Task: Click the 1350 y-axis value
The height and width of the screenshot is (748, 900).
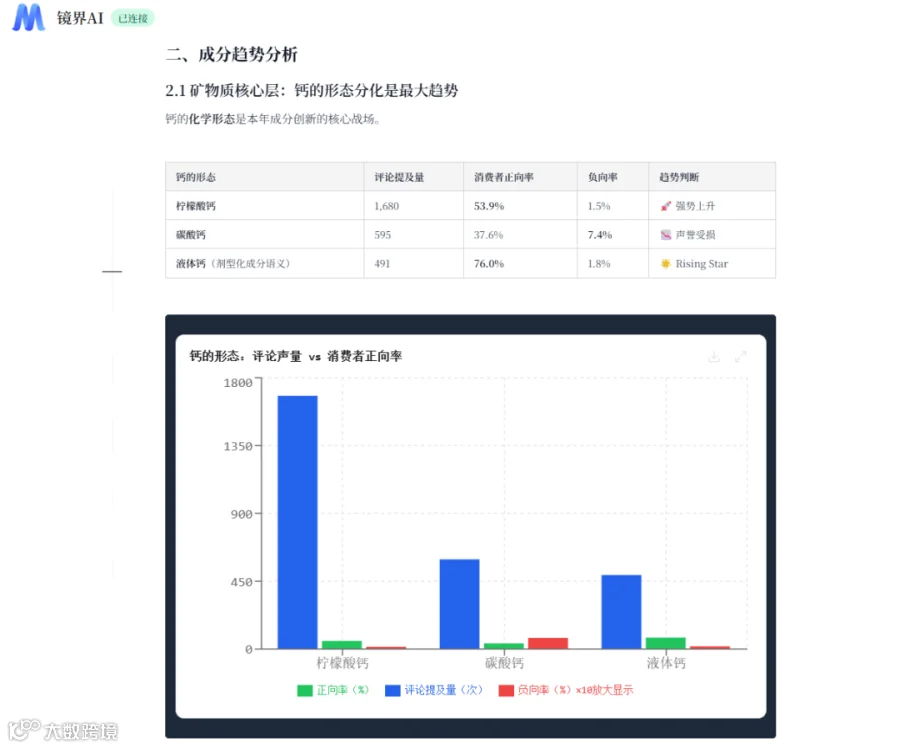Action: pos(238,446)
